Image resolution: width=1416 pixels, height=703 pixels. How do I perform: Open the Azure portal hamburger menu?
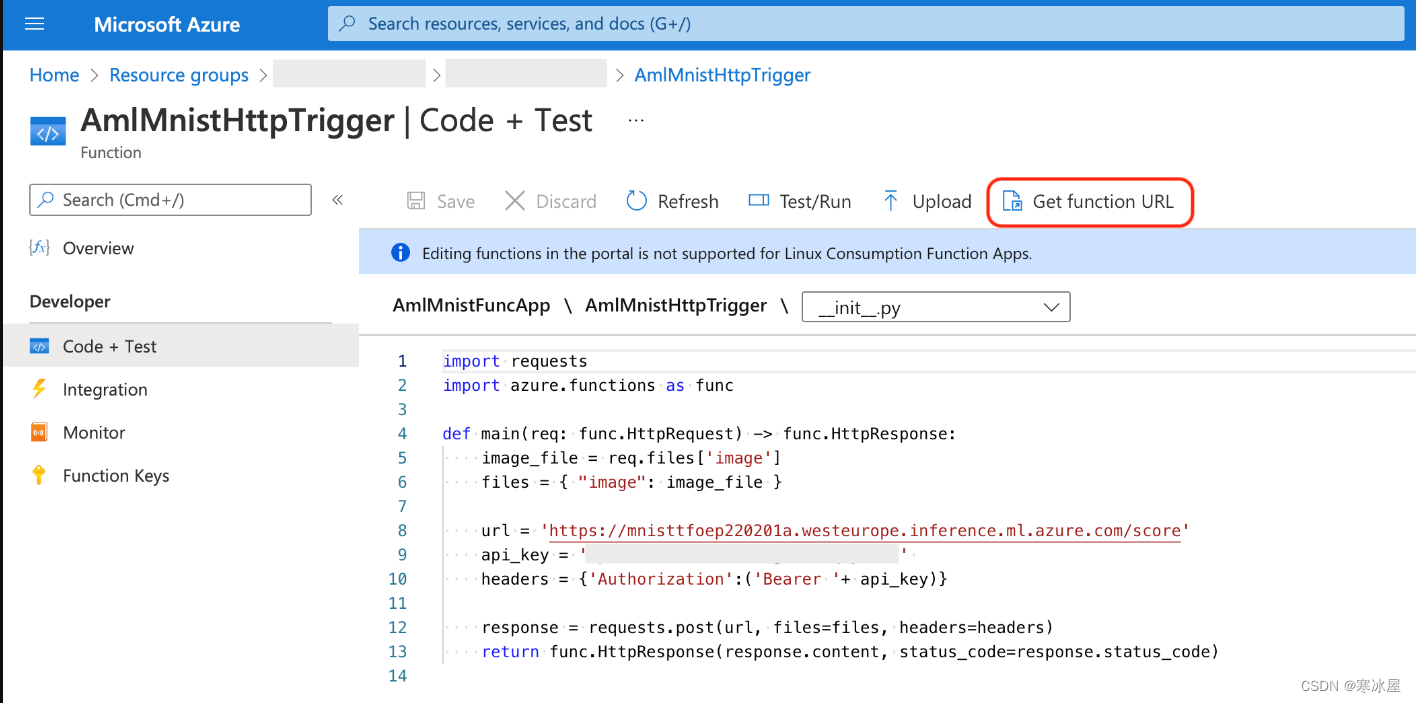[35, 24]
